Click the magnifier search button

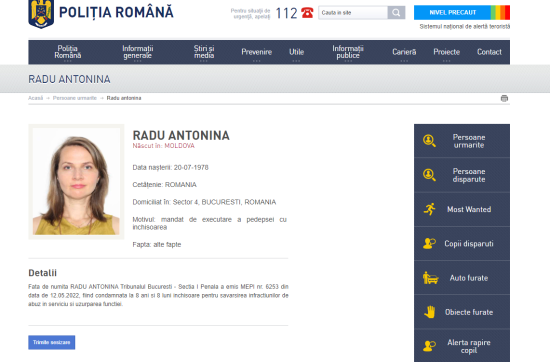click(x=396, y=13)
